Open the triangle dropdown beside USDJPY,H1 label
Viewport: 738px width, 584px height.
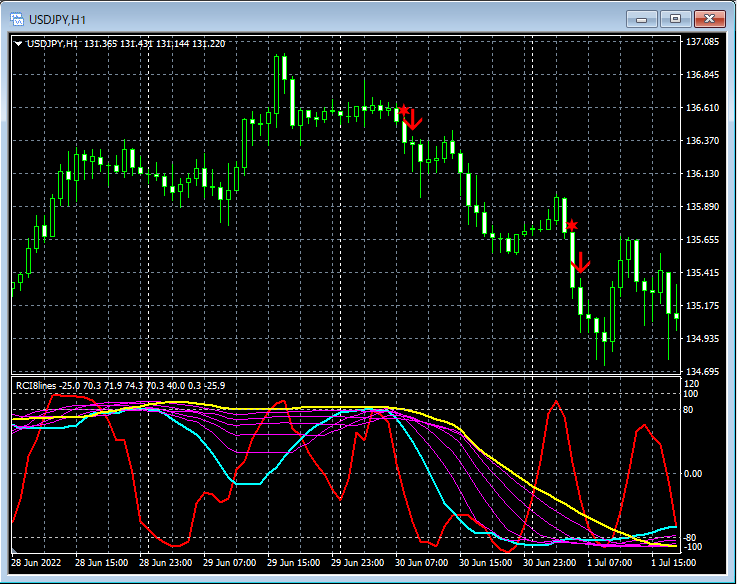[19, 43]
